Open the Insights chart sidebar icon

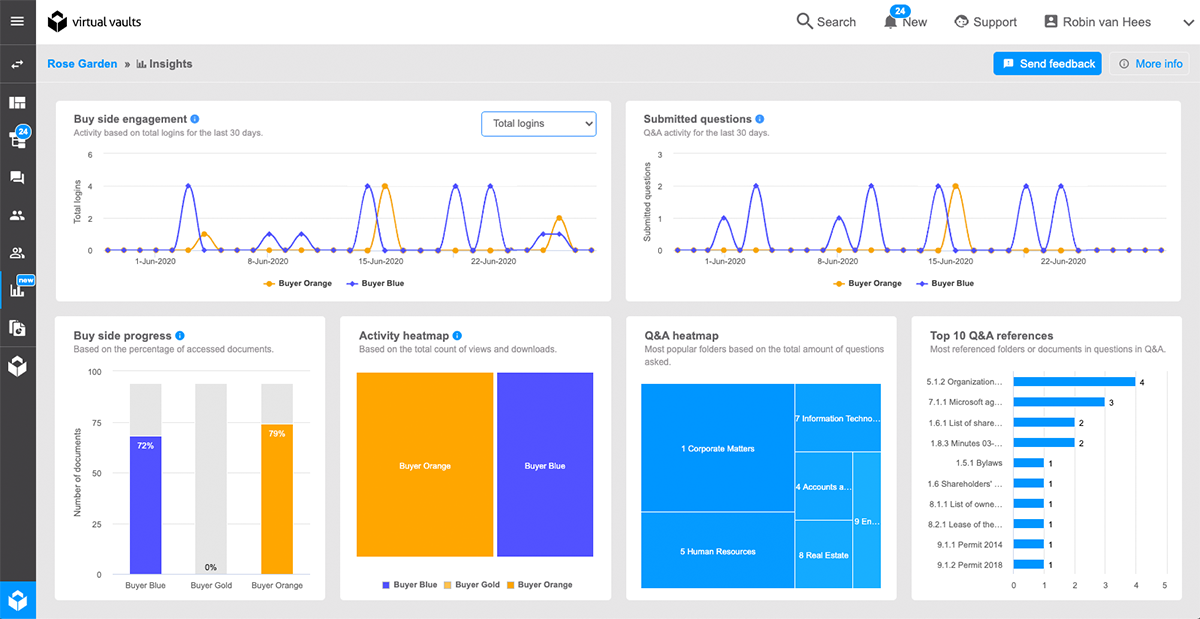click(x=17, y=290)
